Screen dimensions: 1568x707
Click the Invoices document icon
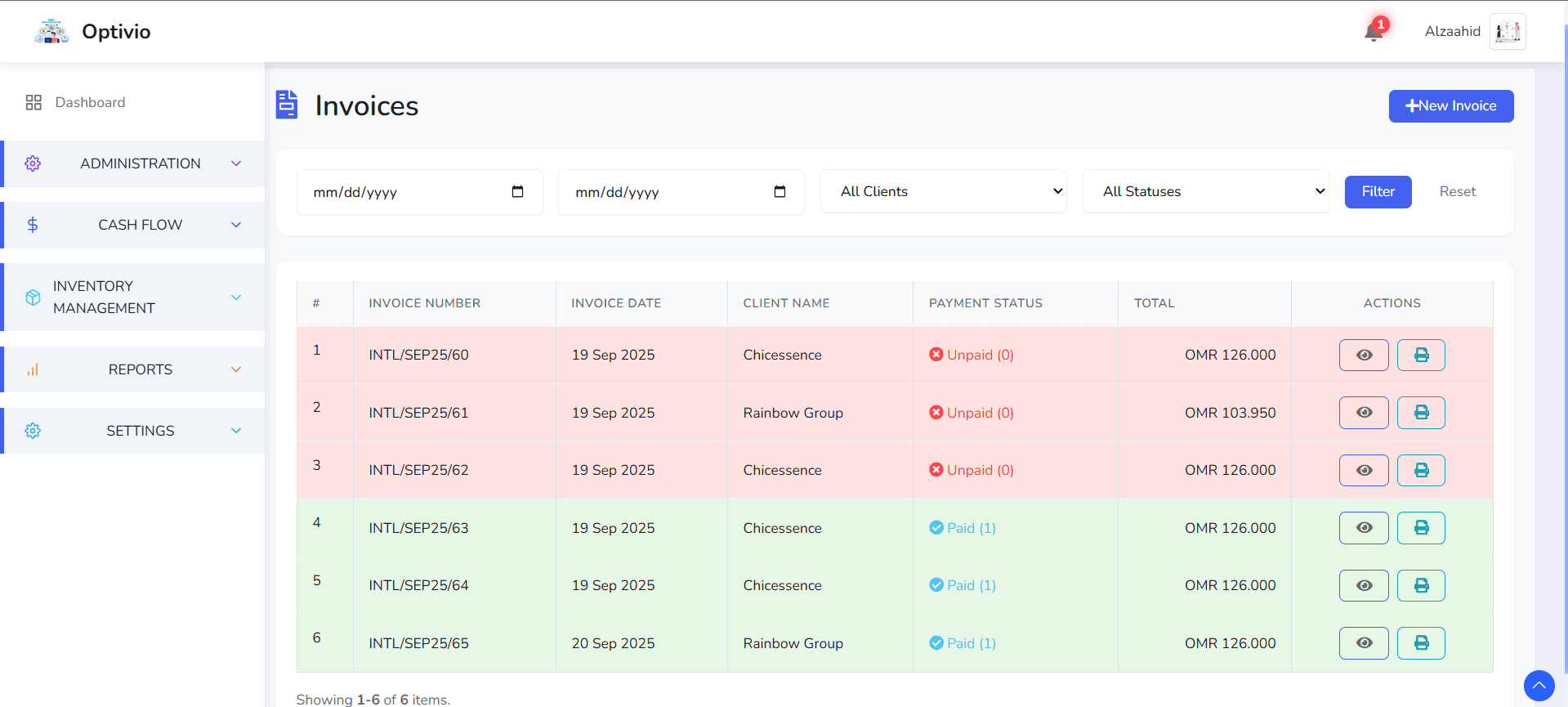click(287, 105)
